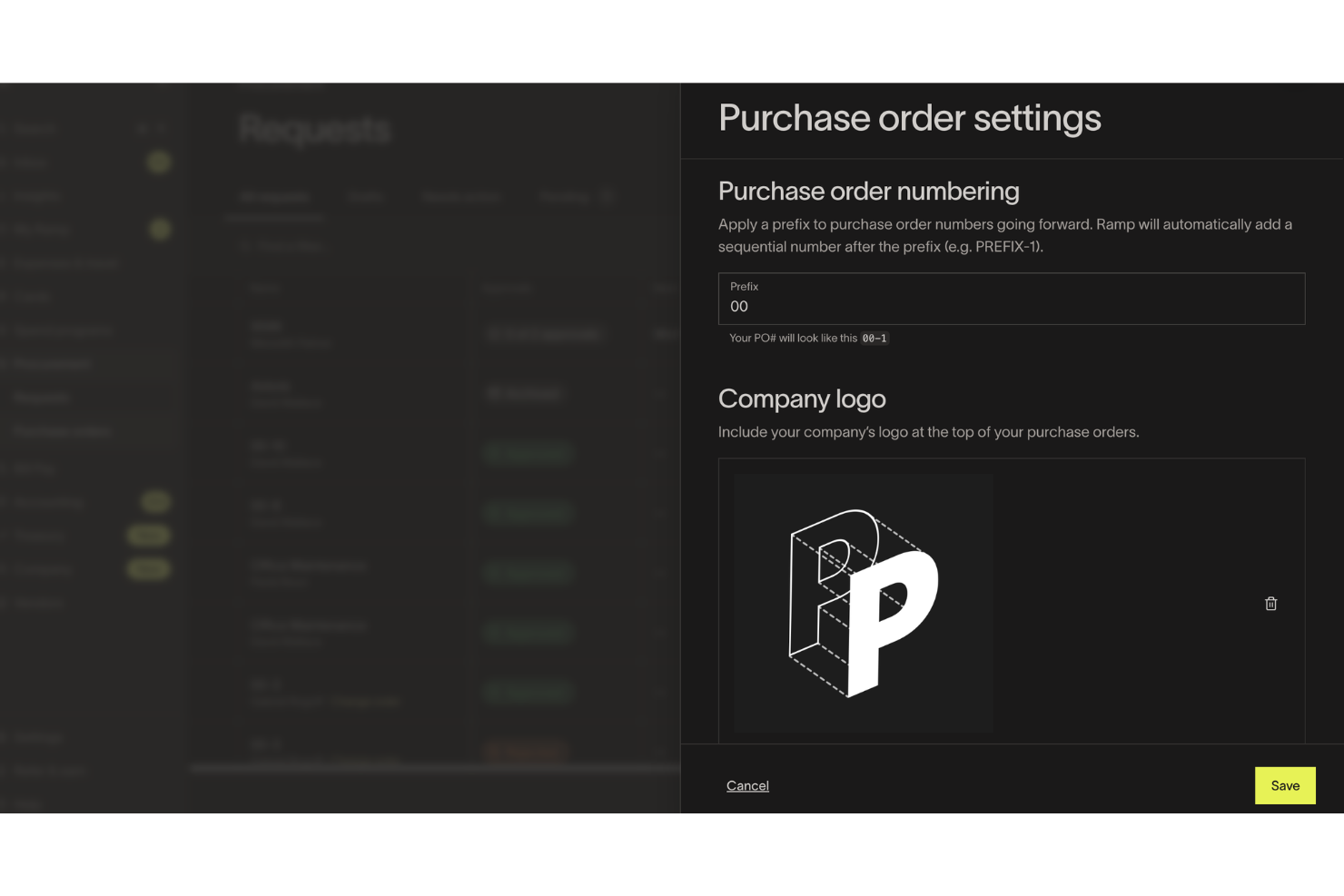Viewport: 1344px width, 896px height.
Task: Click the "Apply a prefix to purchase order numbers" description
Action: (x=1005, y=235)
